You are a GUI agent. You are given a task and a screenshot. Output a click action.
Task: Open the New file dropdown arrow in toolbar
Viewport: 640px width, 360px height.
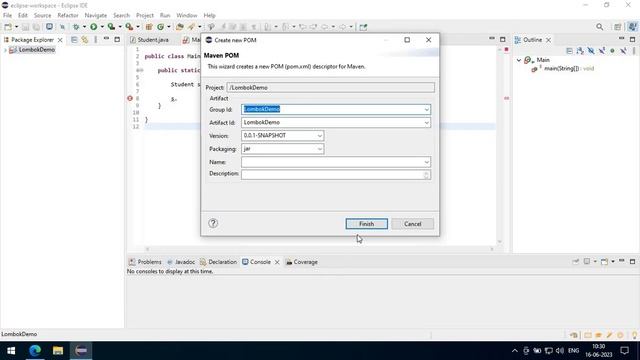(16, 27)
